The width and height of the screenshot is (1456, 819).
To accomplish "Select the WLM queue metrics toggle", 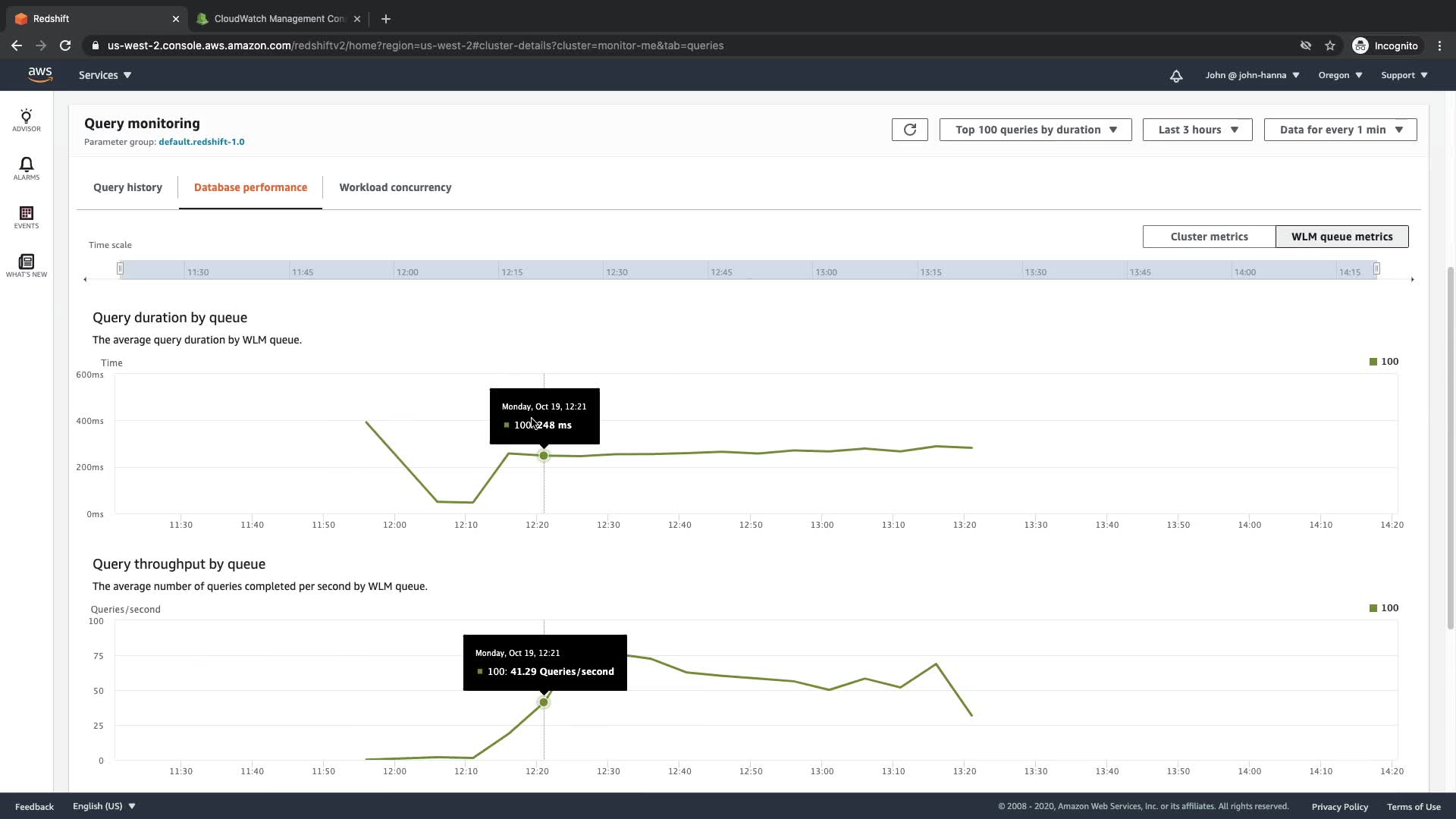I will [1341, 237].
